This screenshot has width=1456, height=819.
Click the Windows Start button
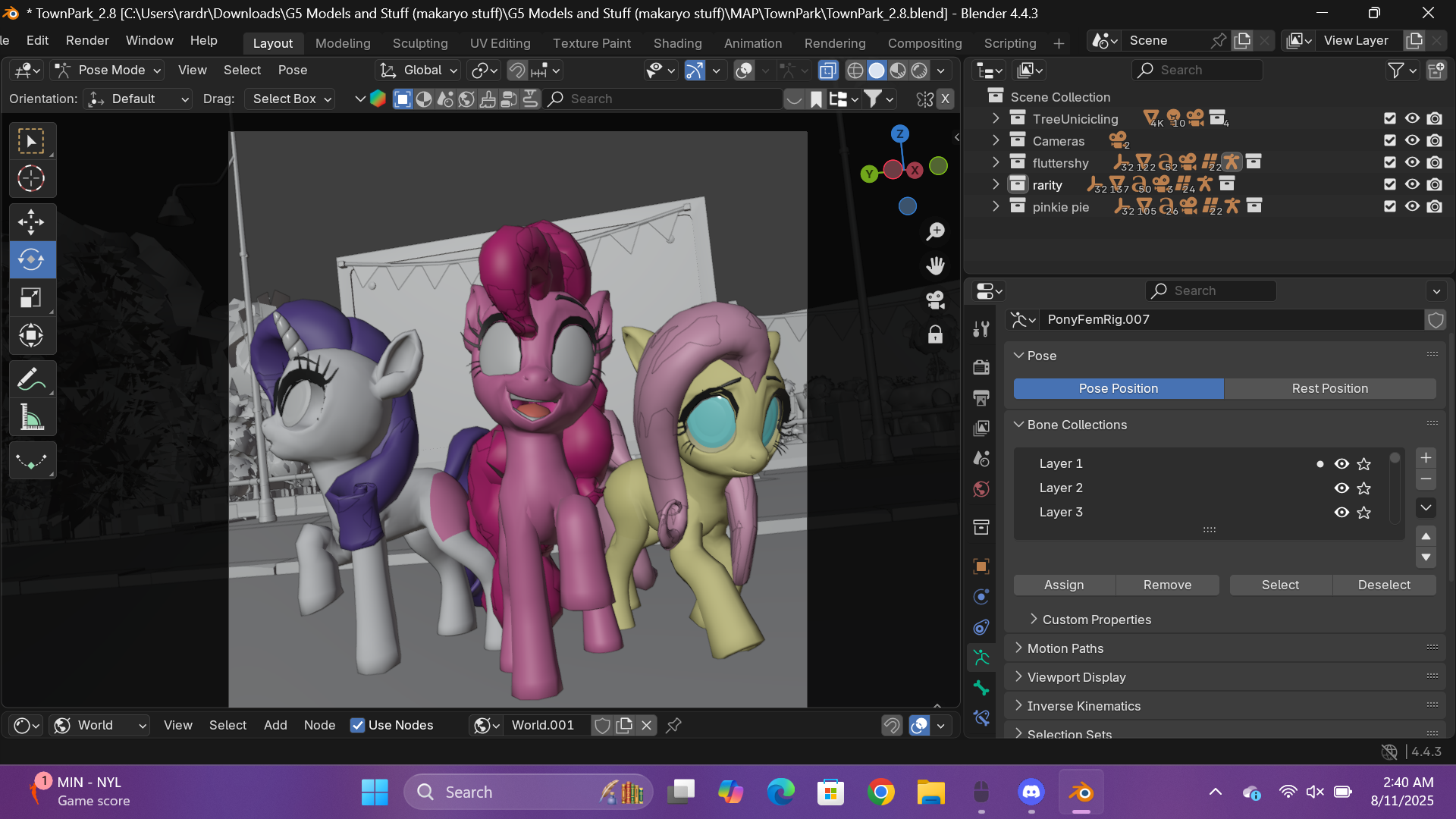(x=375, y=792)
